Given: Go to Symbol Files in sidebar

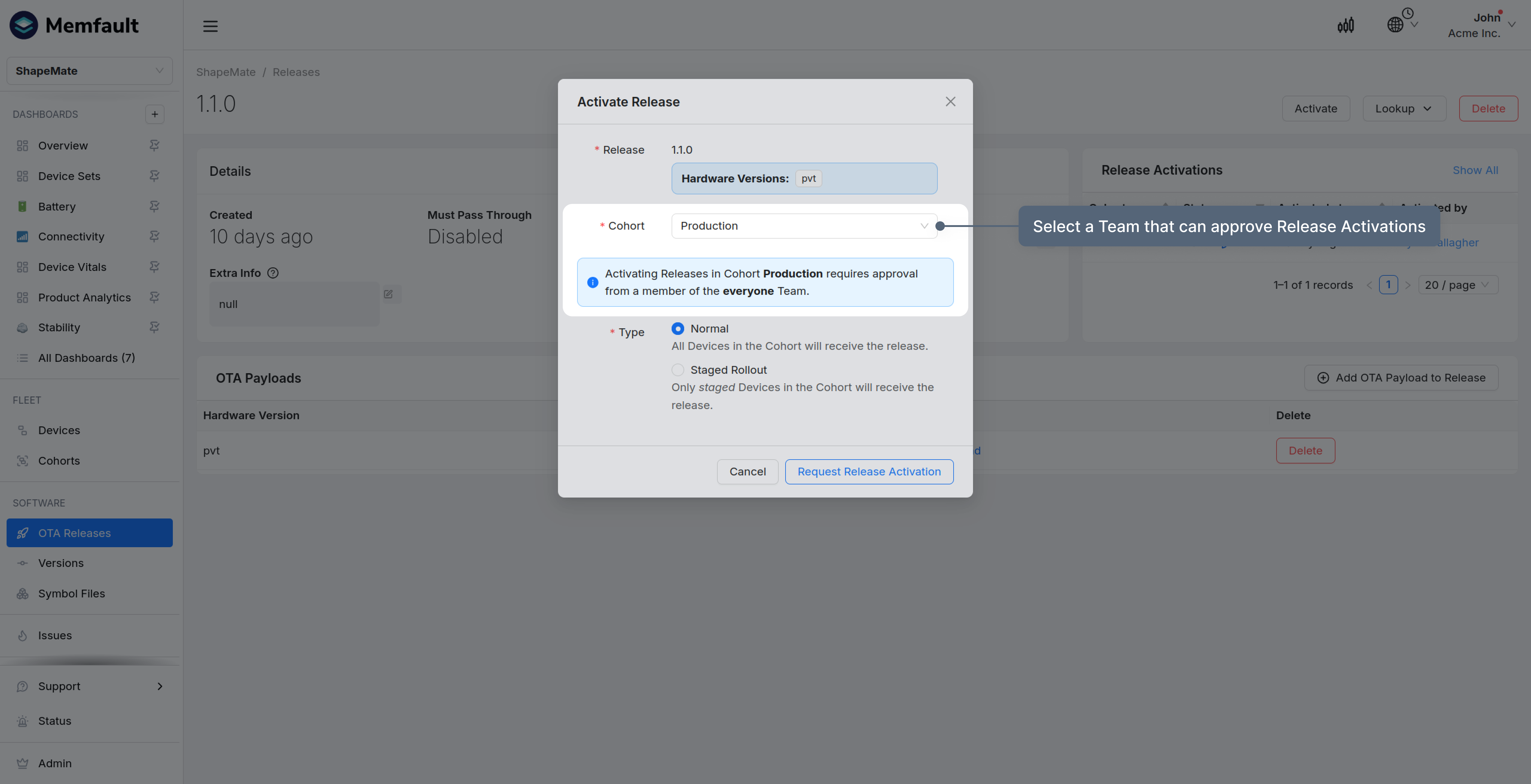Looking at the screenshot, I should [71, 593].
